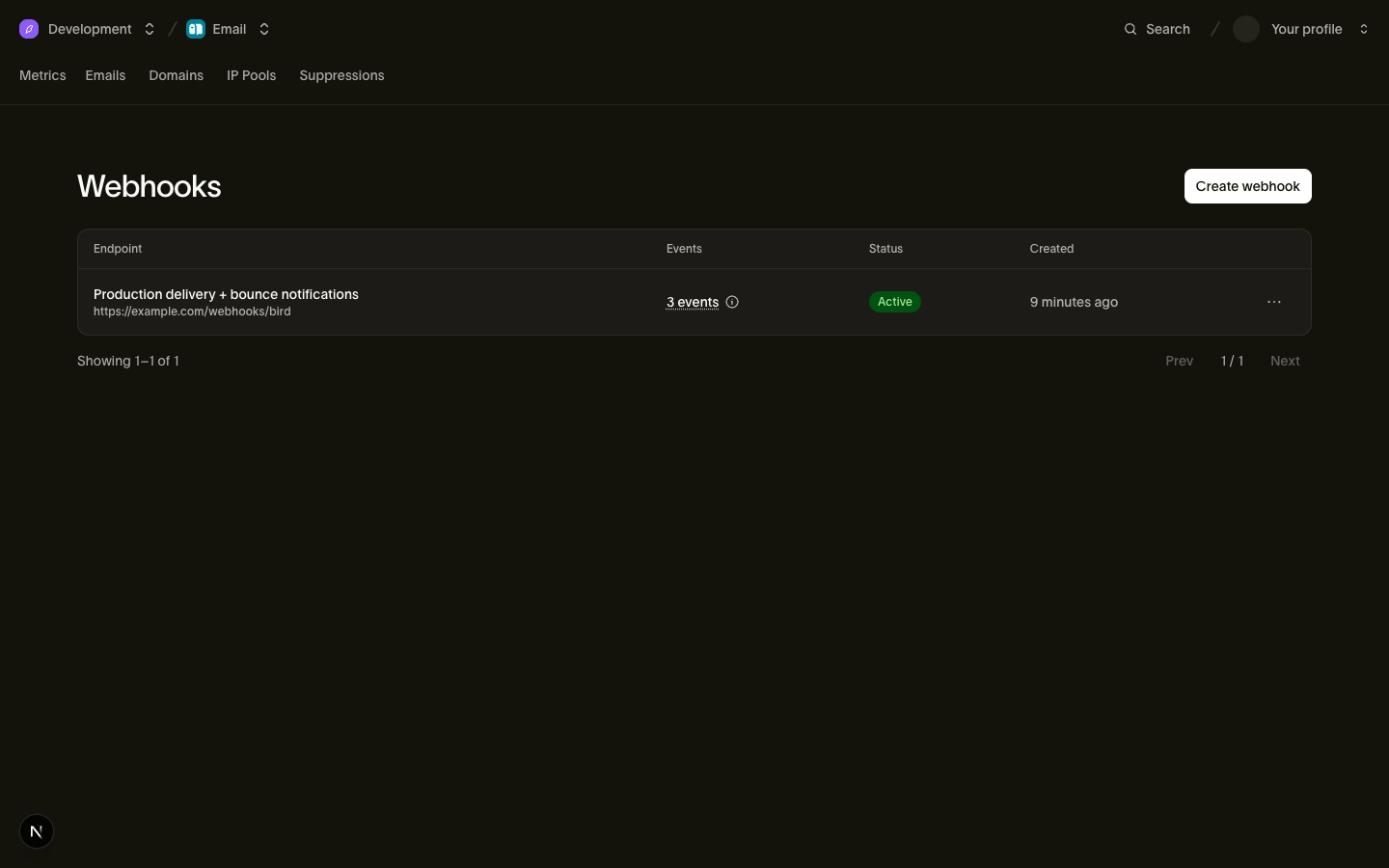Click the 9 minutes ago timestamp
This screenshot has height=868, width=1389.
point(1074,302)
